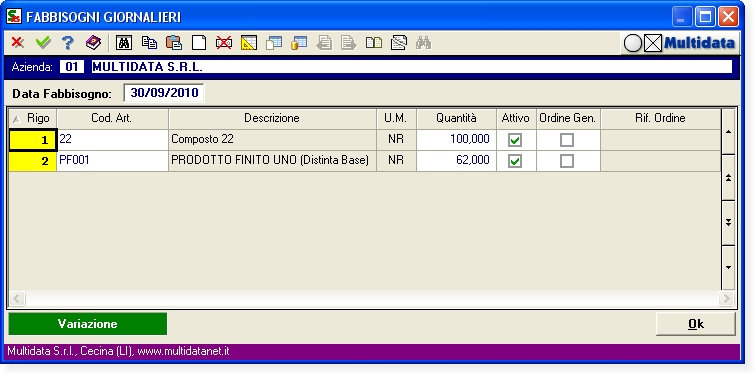Click the green Variazione button
755x374 pixels.
[x=88, y=324]
